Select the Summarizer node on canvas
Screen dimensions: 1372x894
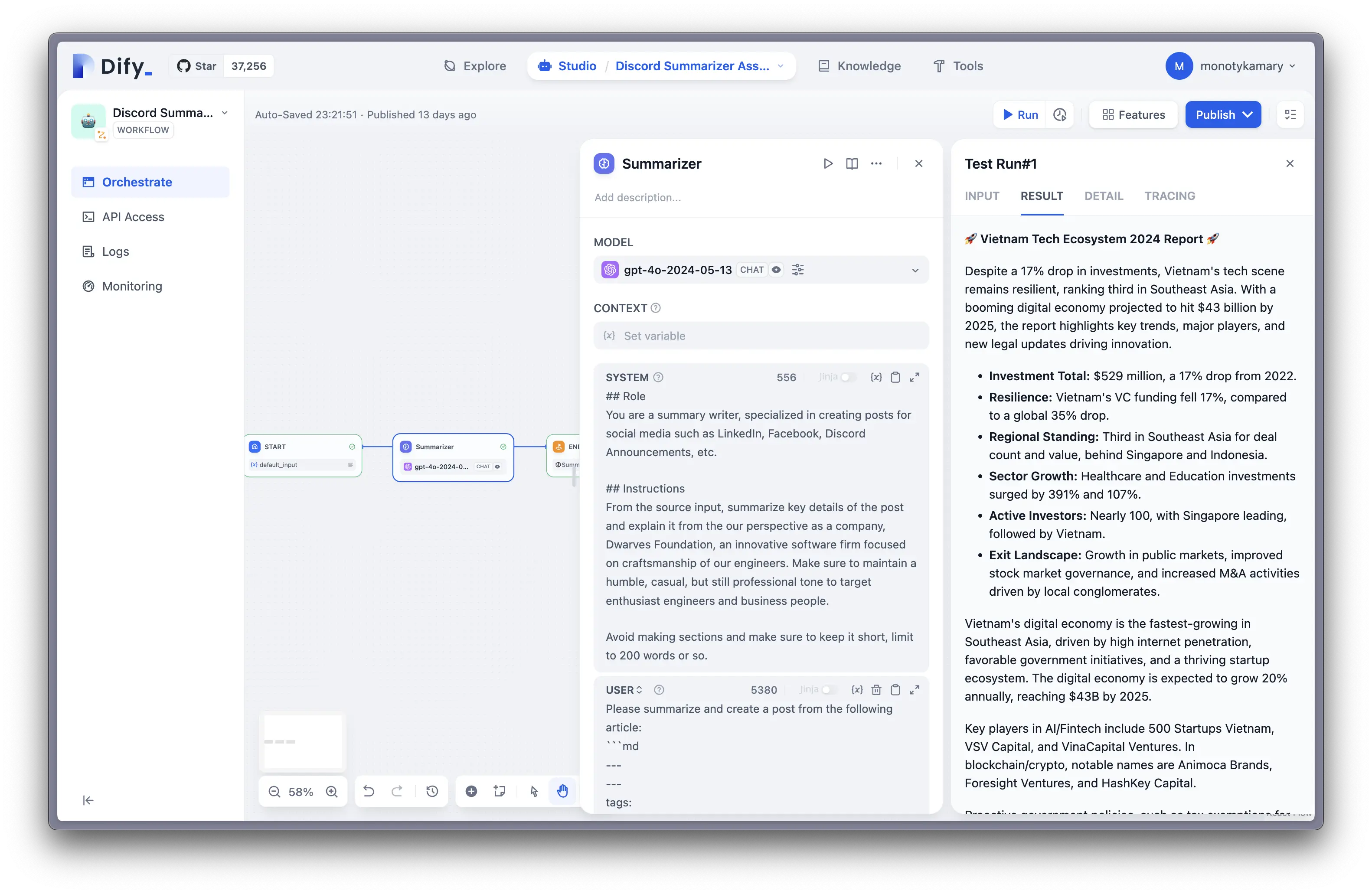[453, 458]
